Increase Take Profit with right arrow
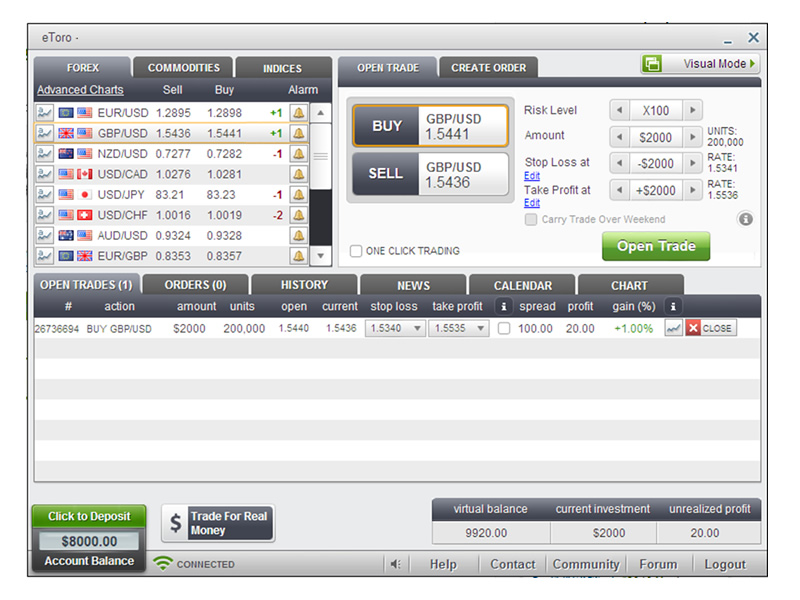This screenshot has height=600, width=800. coord(692,190)
